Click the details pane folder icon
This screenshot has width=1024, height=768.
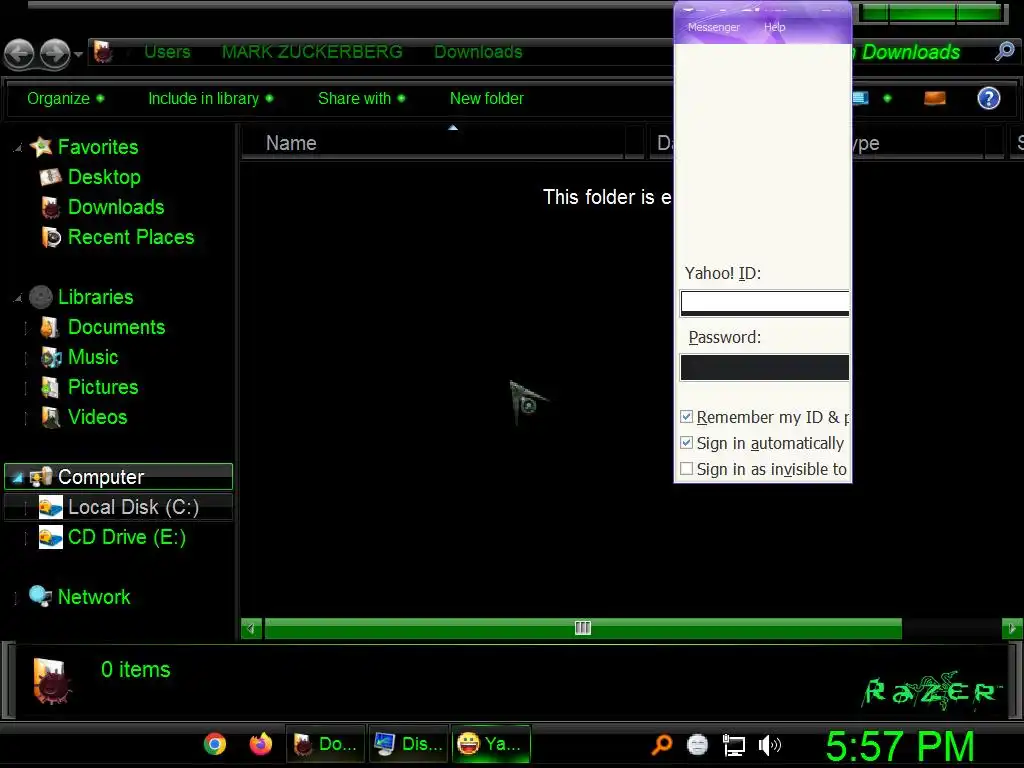pyautogui.click(x=52, y=681)
